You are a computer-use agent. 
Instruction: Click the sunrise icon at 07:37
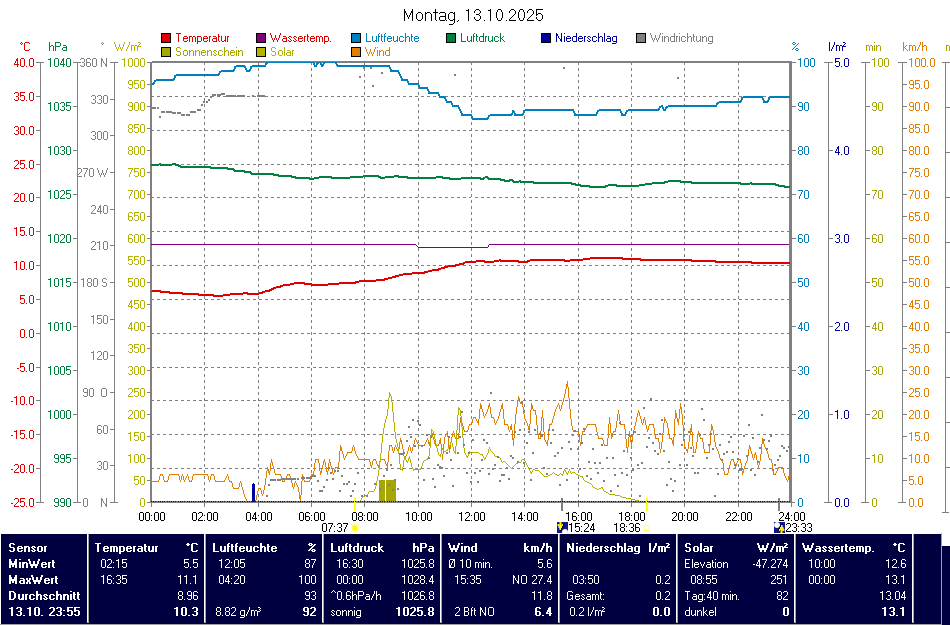pyautogui.click(x=355, y=527)
